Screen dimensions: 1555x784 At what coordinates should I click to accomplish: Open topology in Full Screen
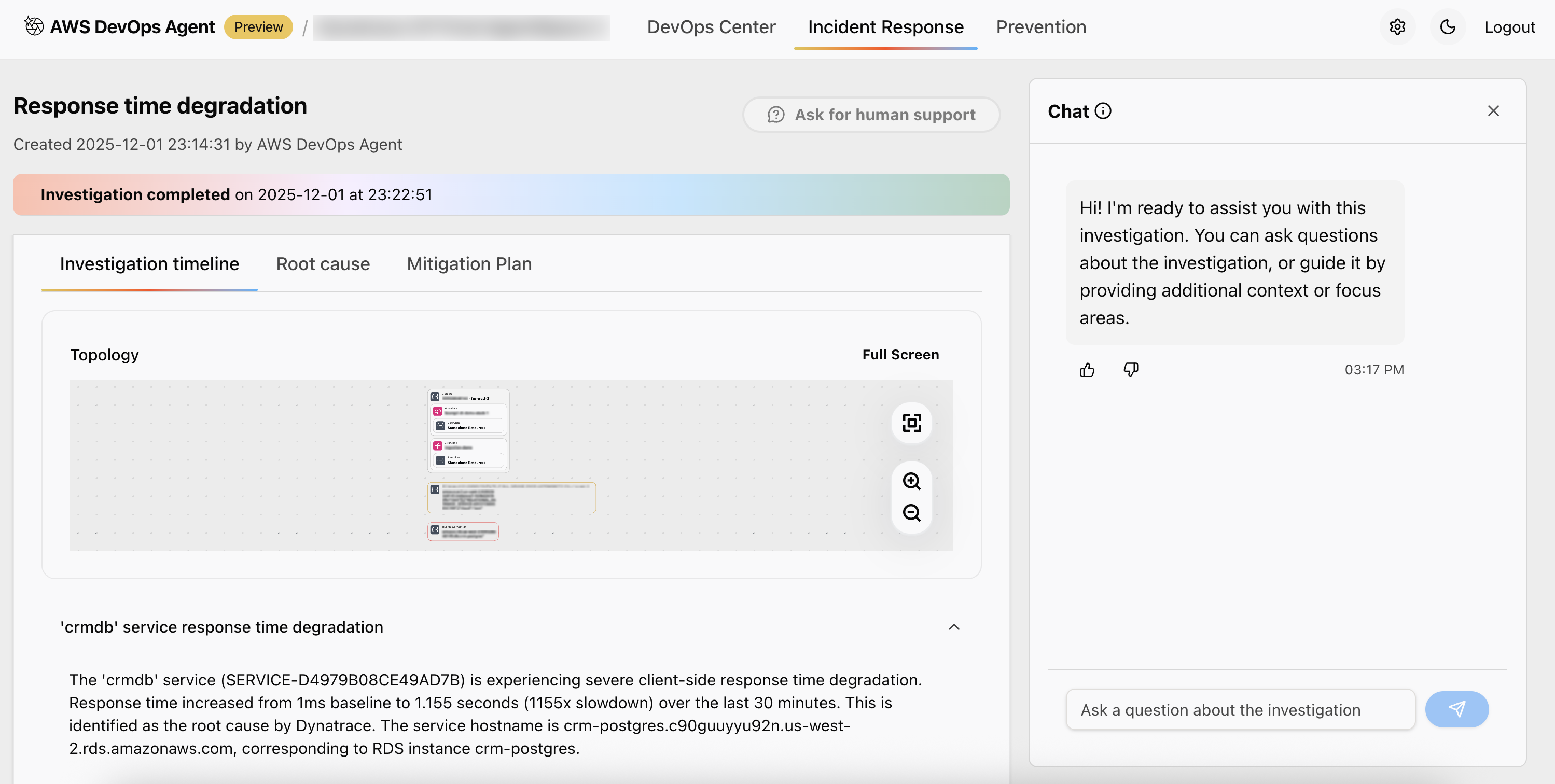[x=900, y=355]
